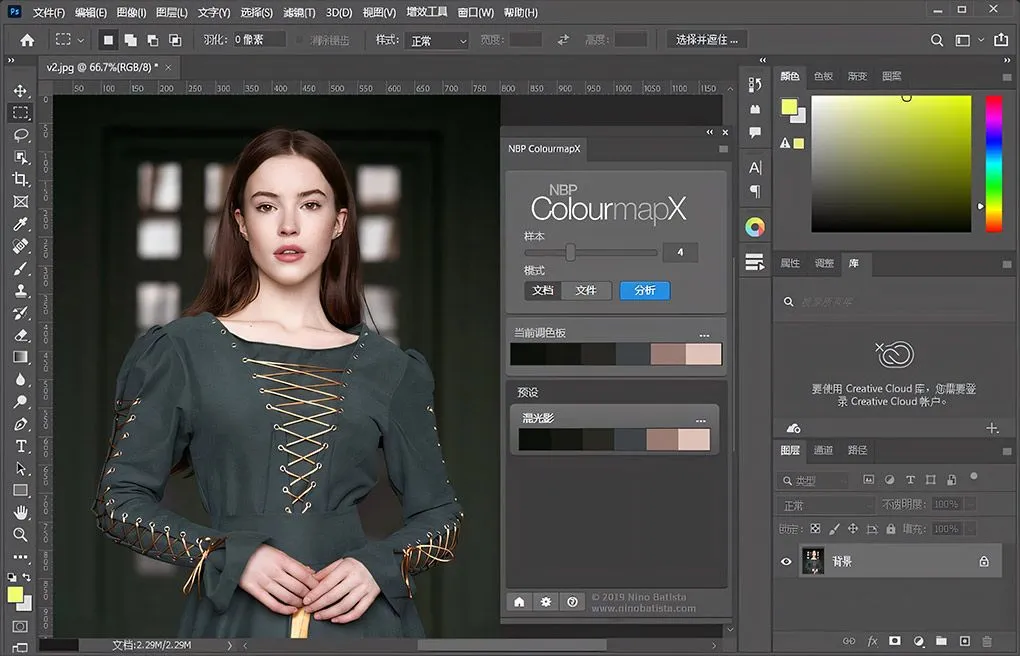Activate the Eyedropper tool
This screenshot has height=656, width=1020.
(x=20, y=223)
